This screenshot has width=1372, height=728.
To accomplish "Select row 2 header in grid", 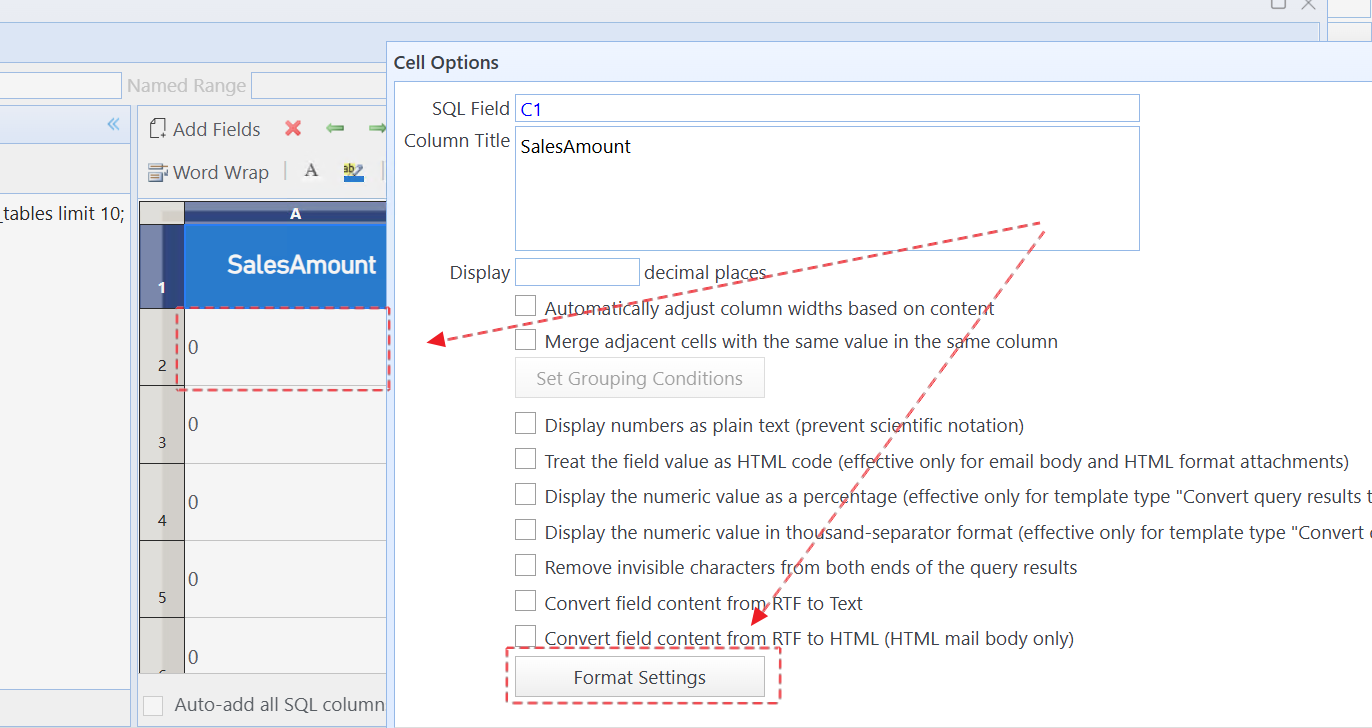I will (162, 347).
